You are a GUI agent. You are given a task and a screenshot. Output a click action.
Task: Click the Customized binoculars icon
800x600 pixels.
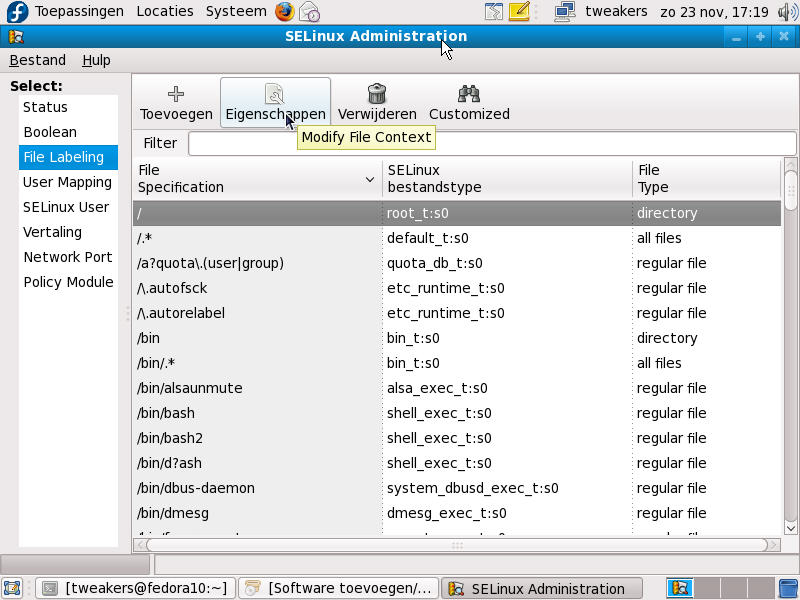pyautogui.click(x=469, y=94)
